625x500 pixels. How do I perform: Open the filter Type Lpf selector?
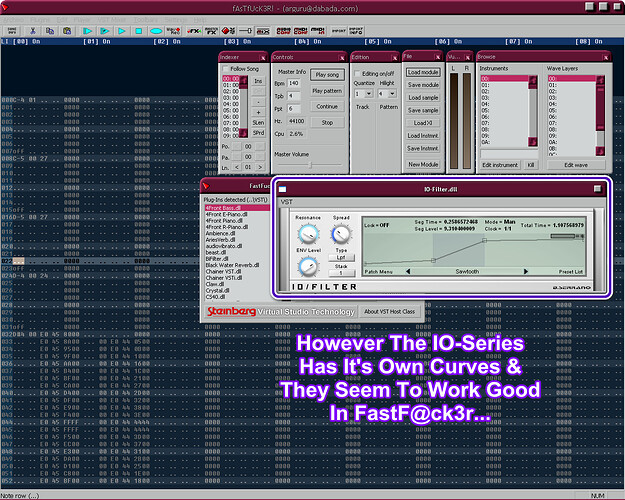(341, 258)
